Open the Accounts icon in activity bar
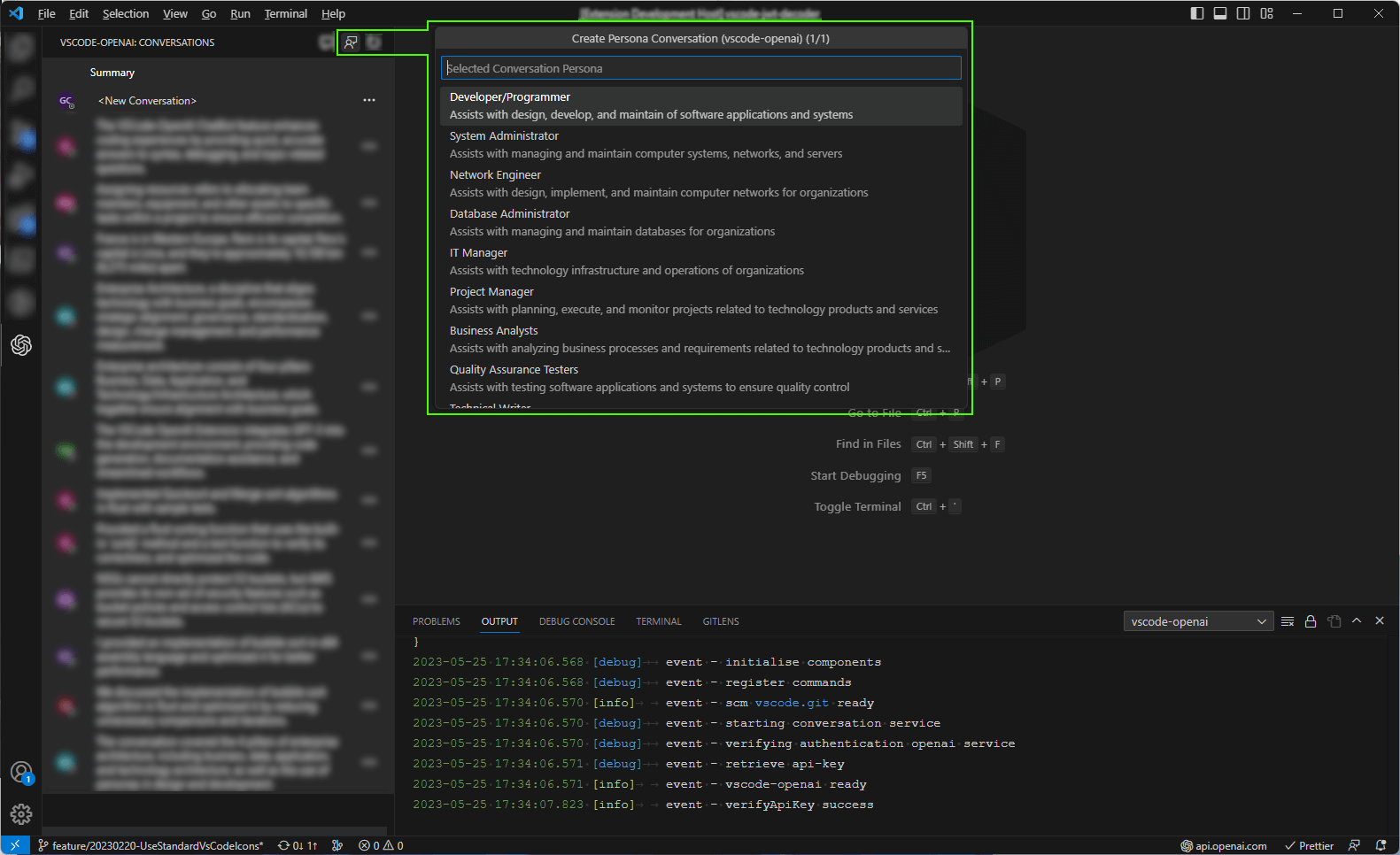 coord(21,773)
